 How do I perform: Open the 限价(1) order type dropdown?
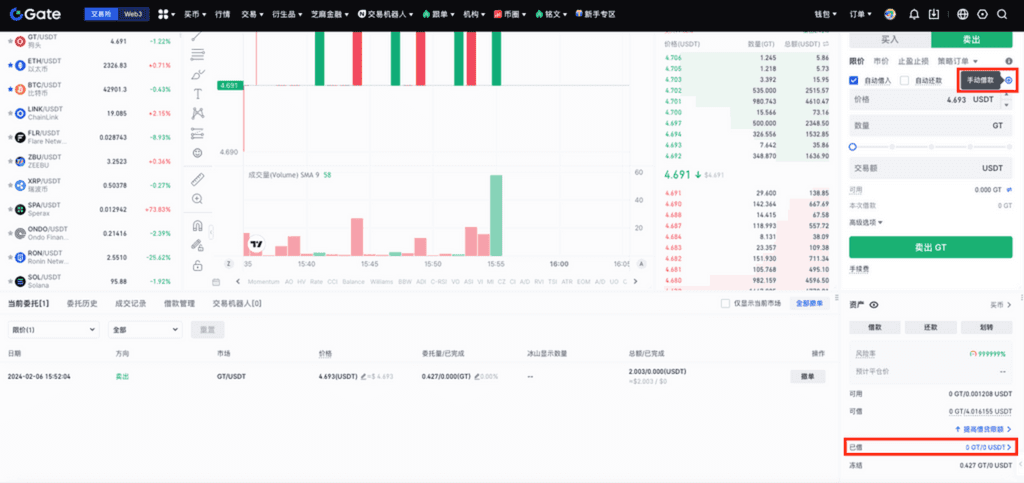[51, 329]
